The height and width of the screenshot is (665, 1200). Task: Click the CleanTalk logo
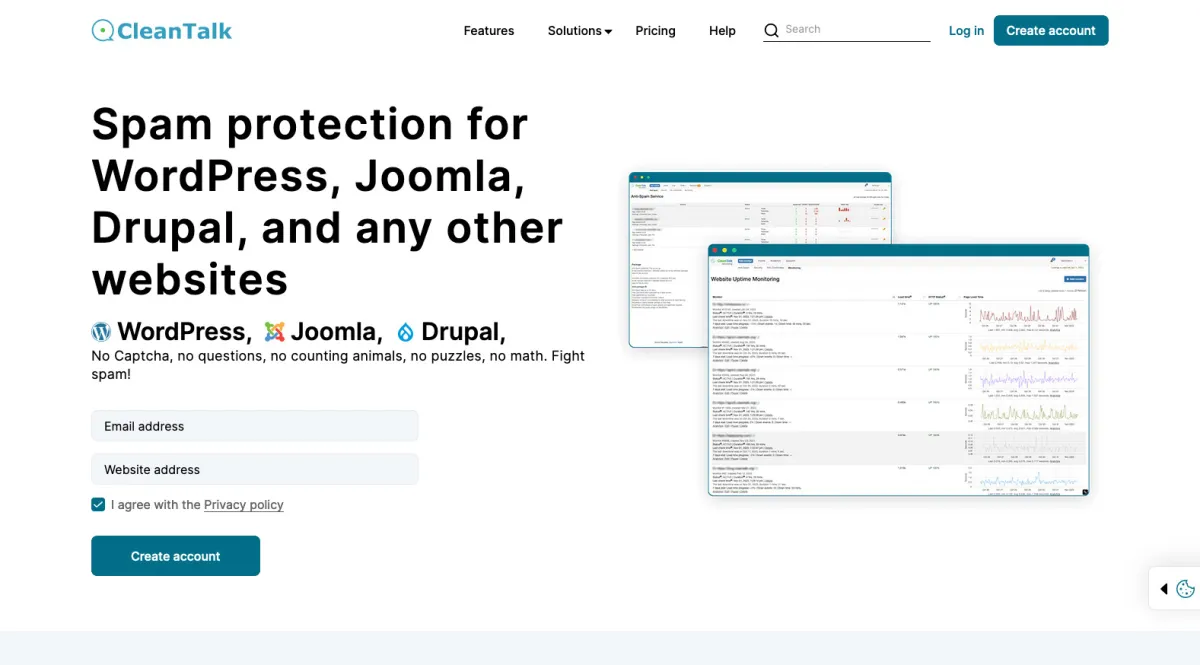point(162,31)
